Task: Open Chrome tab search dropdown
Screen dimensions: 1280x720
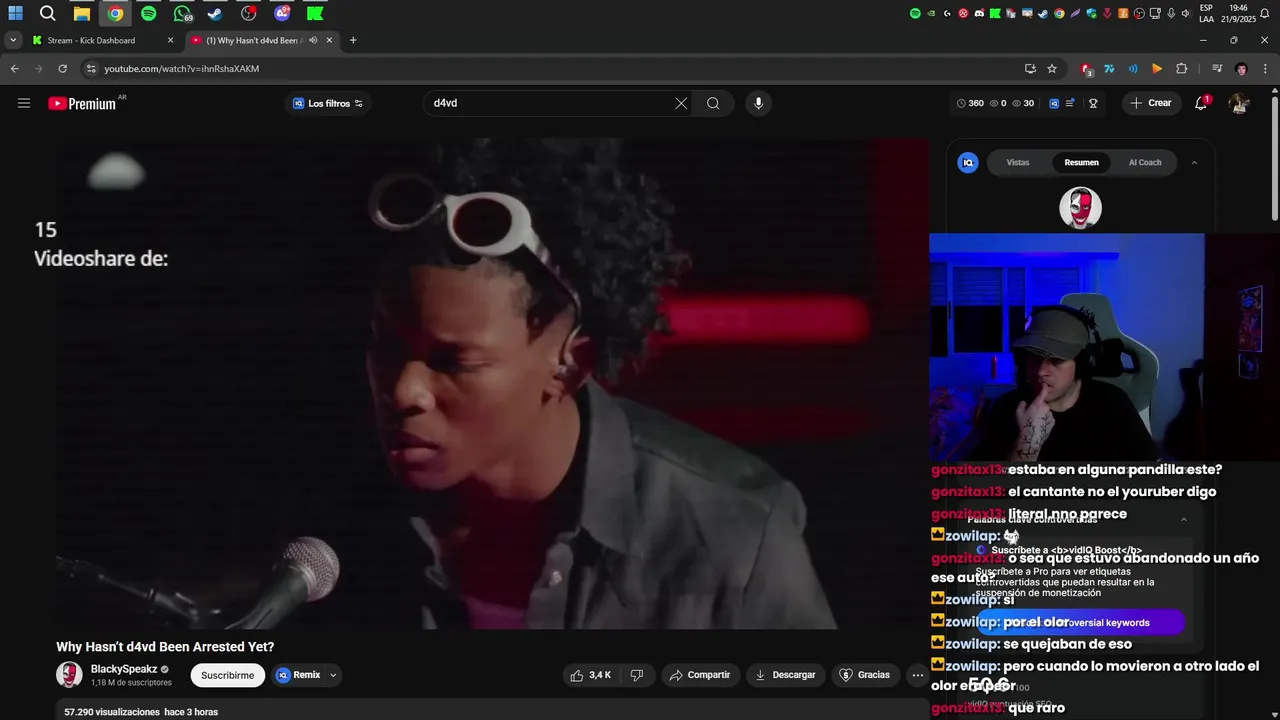Action: pyautogui.click(x=12, y=41)
